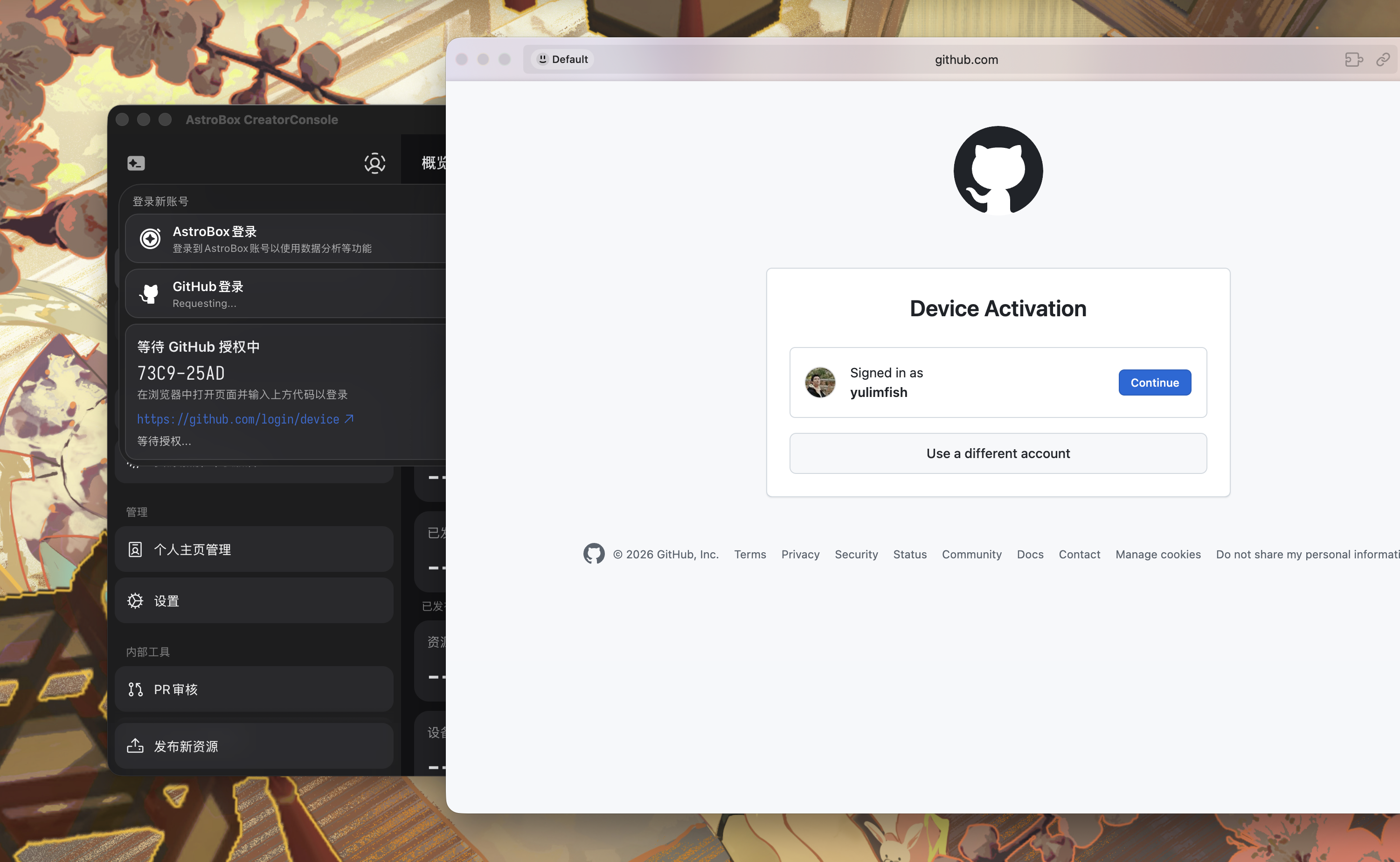
Task: Open PR审核 internal tool
Action: coord(254,689)
